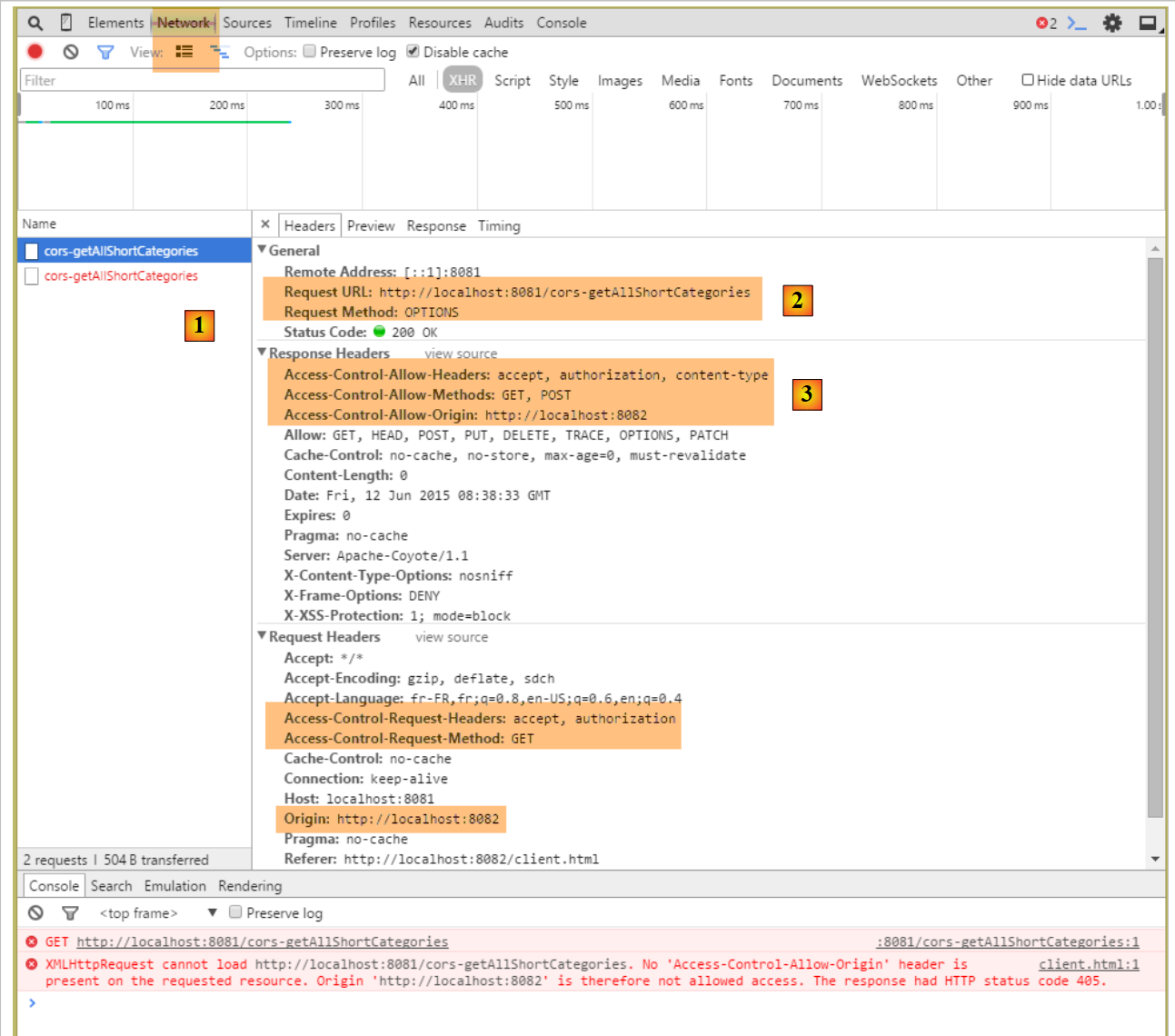The height and width of the screenshot is (1036, 1175).
Task: Show the console drawer using the prompt icon
Action: click(x=1077, y=23)
